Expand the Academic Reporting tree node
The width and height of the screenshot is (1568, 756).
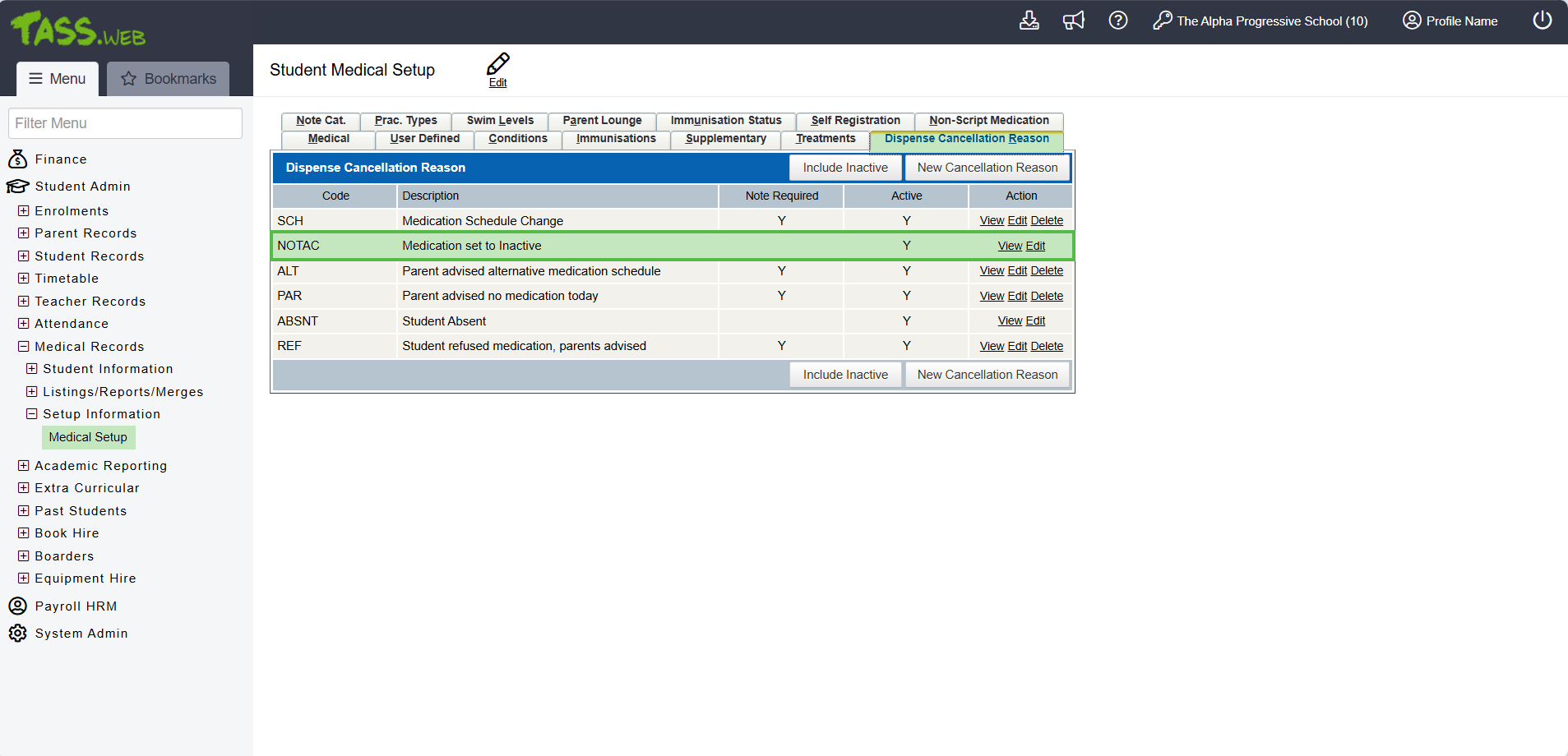[x=24, y=466]
